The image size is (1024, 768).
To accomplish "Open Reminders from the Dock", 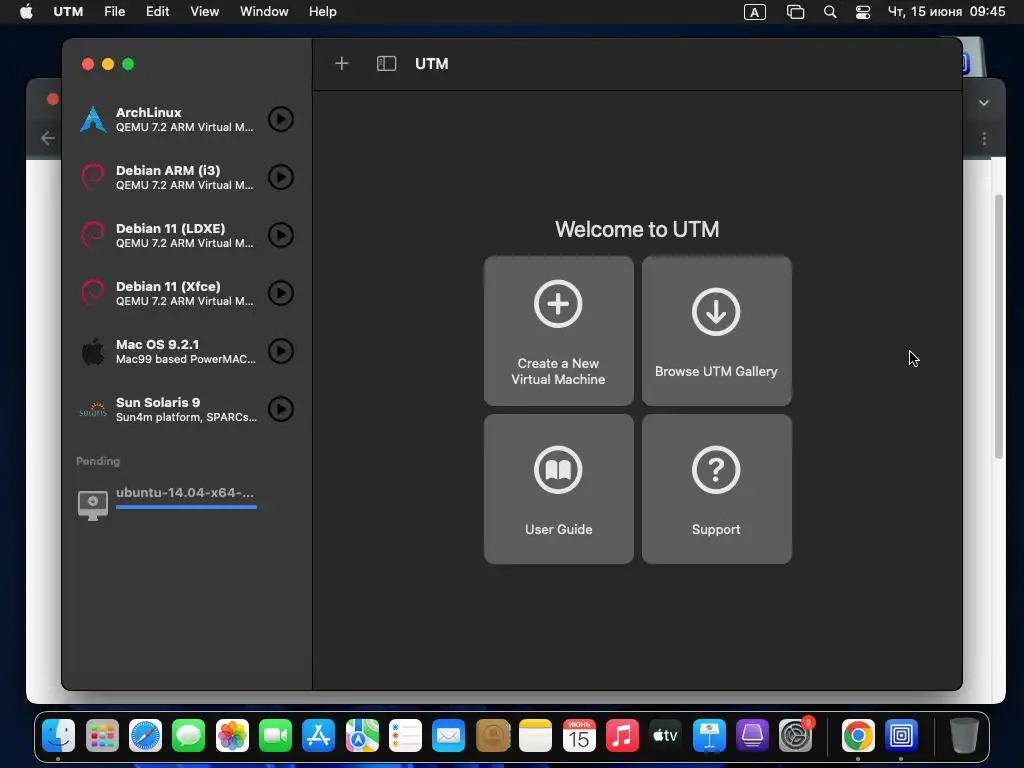I will [x=405, y=736].
